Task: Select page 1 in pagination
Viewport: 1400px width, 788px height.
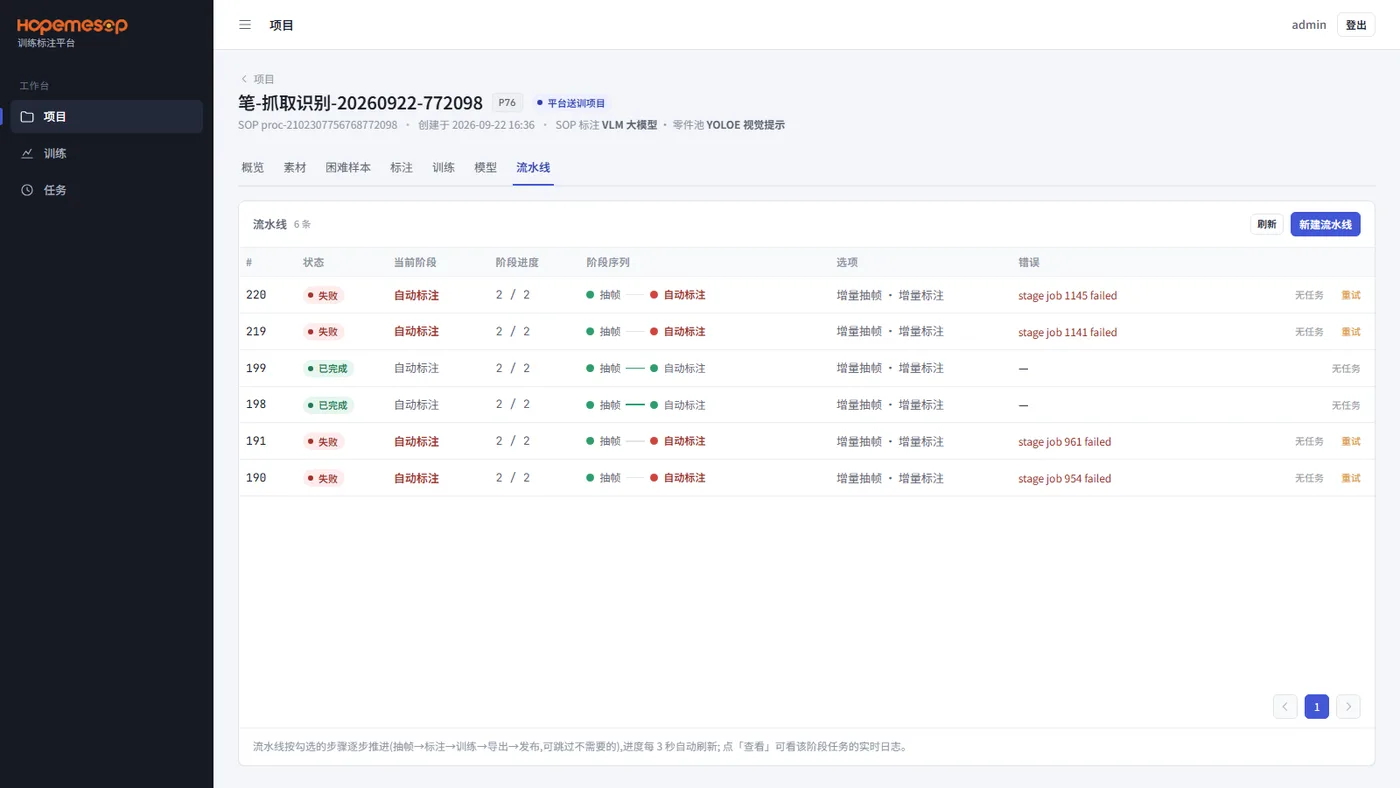Action: (x=1317, y=707)
